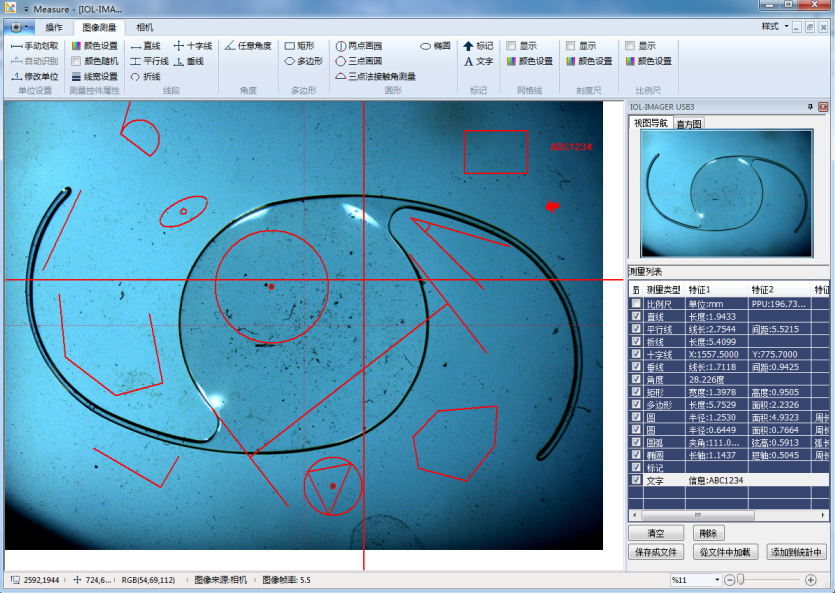Choose the 任意角度 angle measurement tool

click(248, 46)
